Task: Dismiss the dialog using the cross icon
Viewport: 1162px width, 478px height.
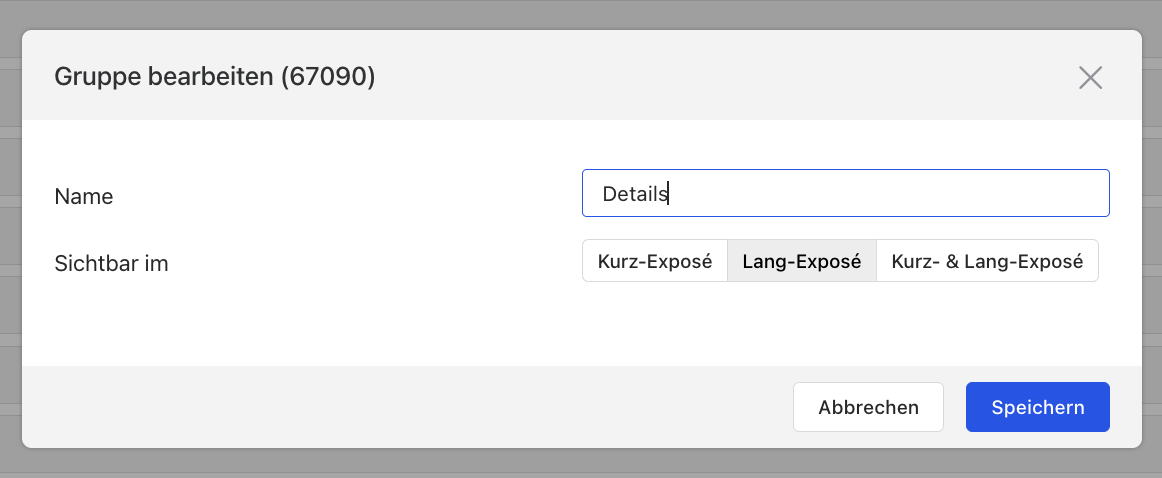Action: tap(1090, 77)
